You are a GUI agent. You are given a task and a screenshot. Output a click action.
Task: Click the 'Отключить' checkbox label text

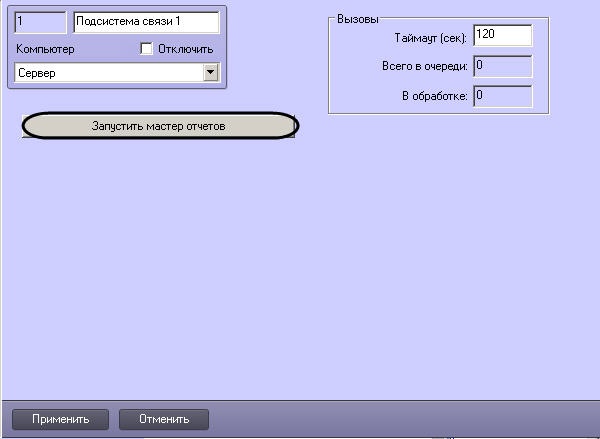pos(185,49)
